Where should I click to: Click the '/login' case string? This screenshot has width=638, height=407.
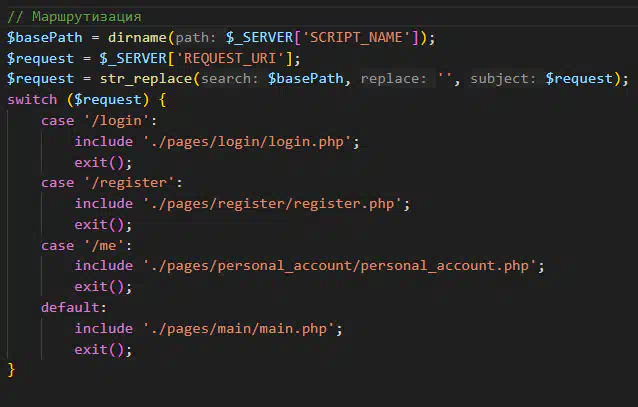click(116, 121)
